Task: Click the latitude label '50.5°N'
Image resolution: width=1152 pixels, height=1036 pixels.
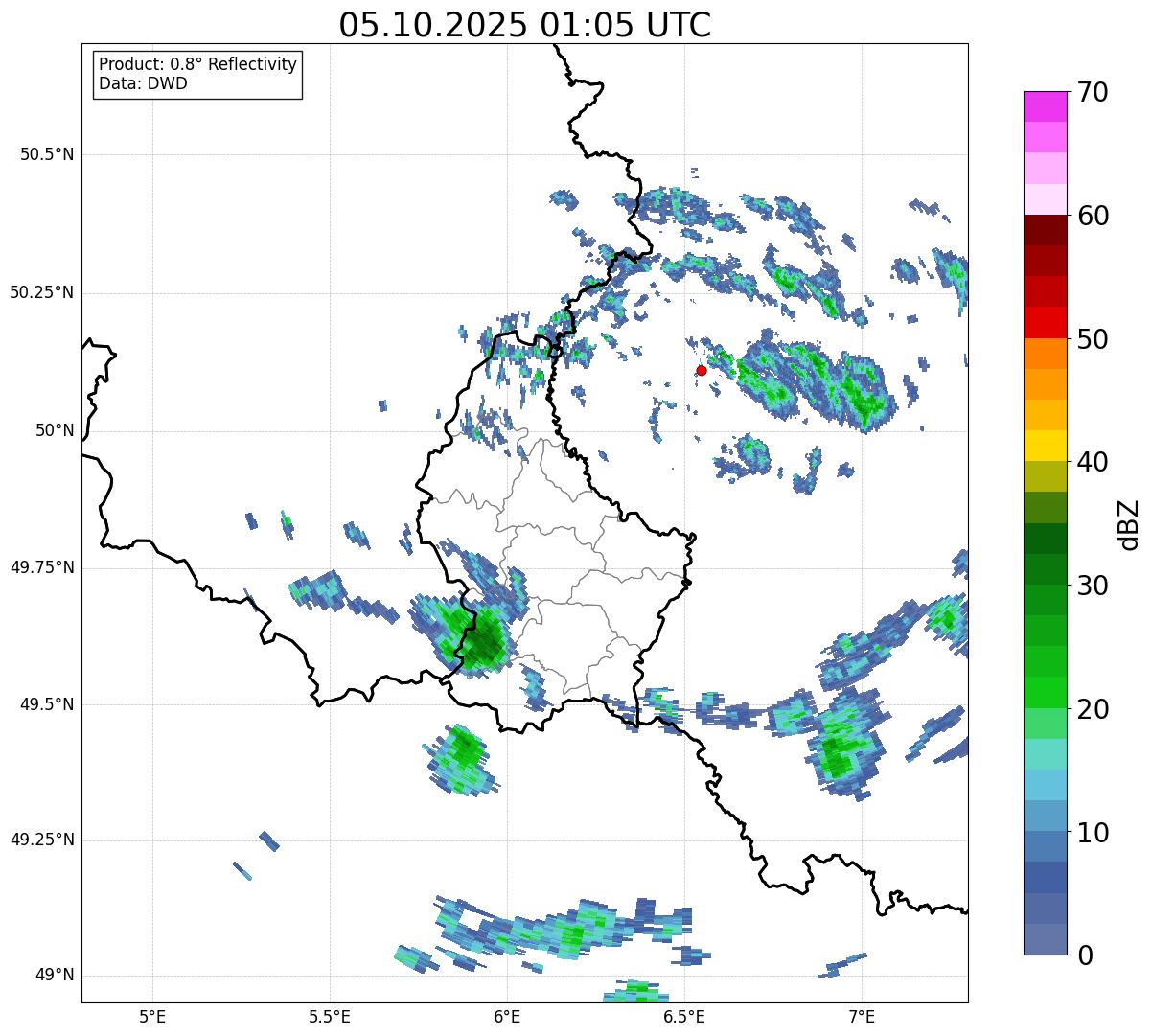Action: pos(47,154)
